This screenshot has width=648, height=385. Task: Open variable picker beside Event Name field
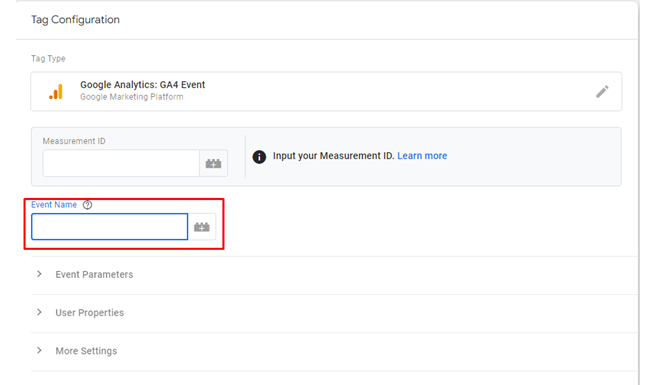click(202, 226)
